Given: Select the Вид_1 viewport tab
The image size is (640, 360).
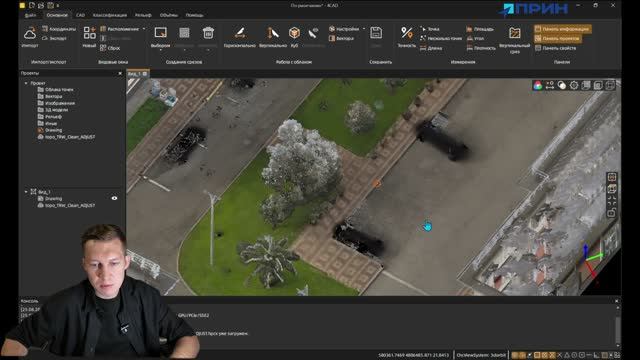Looking at the screenshot, I should point(138,74).
